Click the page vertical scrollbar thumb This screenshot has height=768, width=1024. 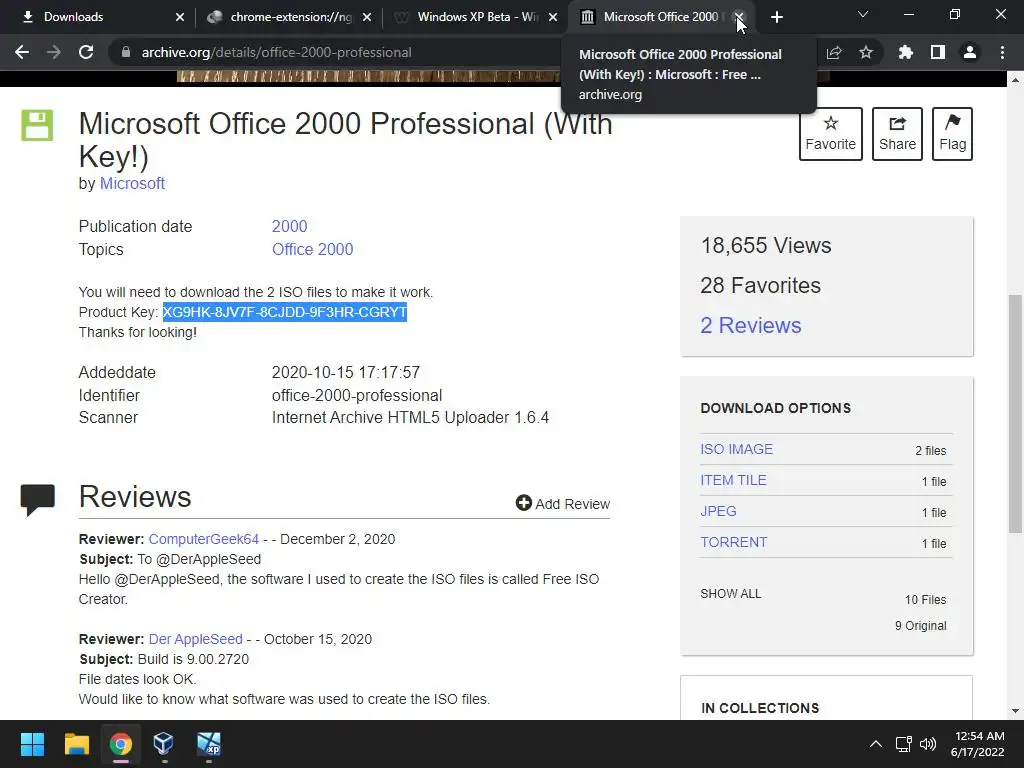point(1015,413)
